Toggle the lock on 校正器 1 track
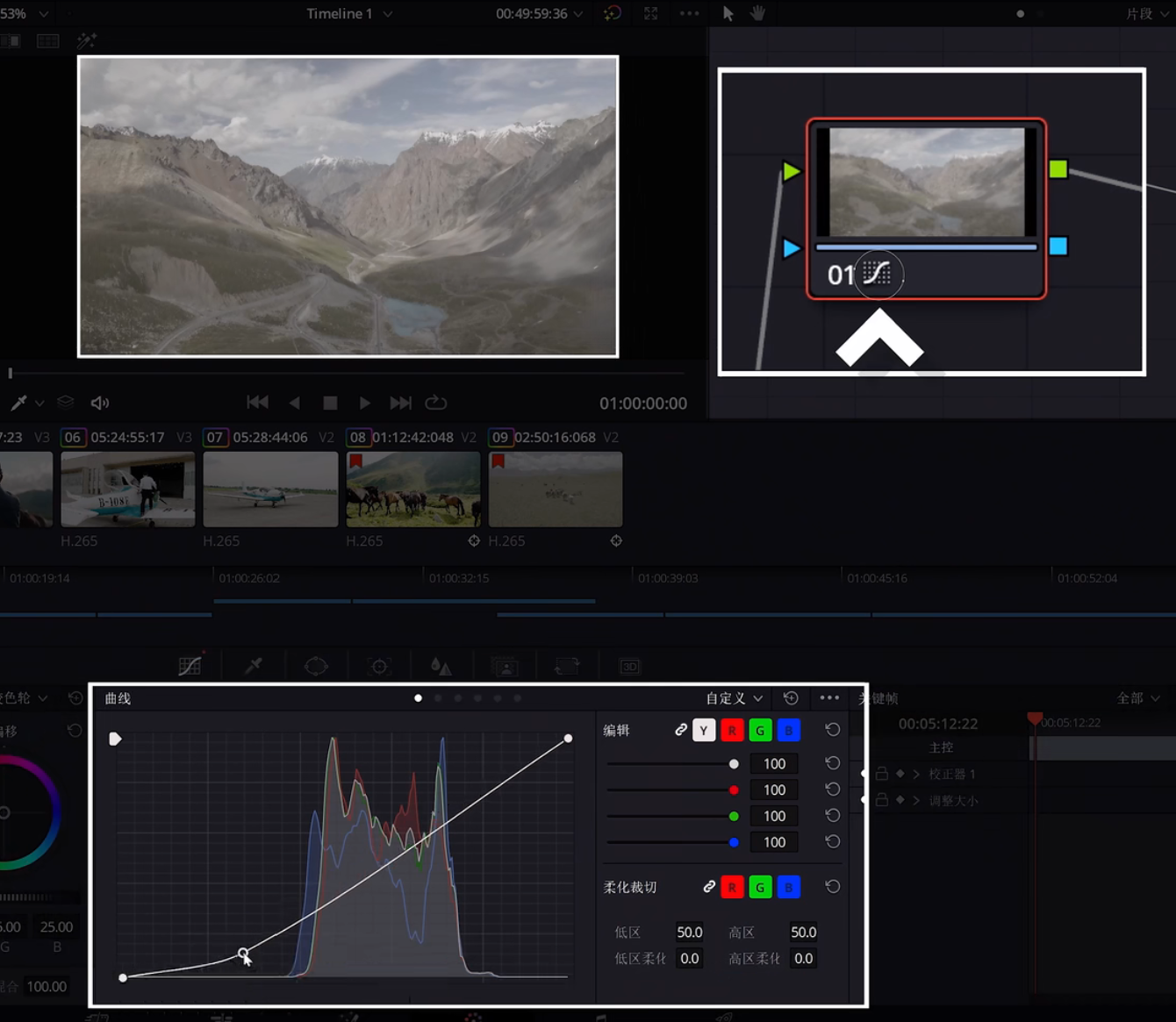 click(882, 774)
